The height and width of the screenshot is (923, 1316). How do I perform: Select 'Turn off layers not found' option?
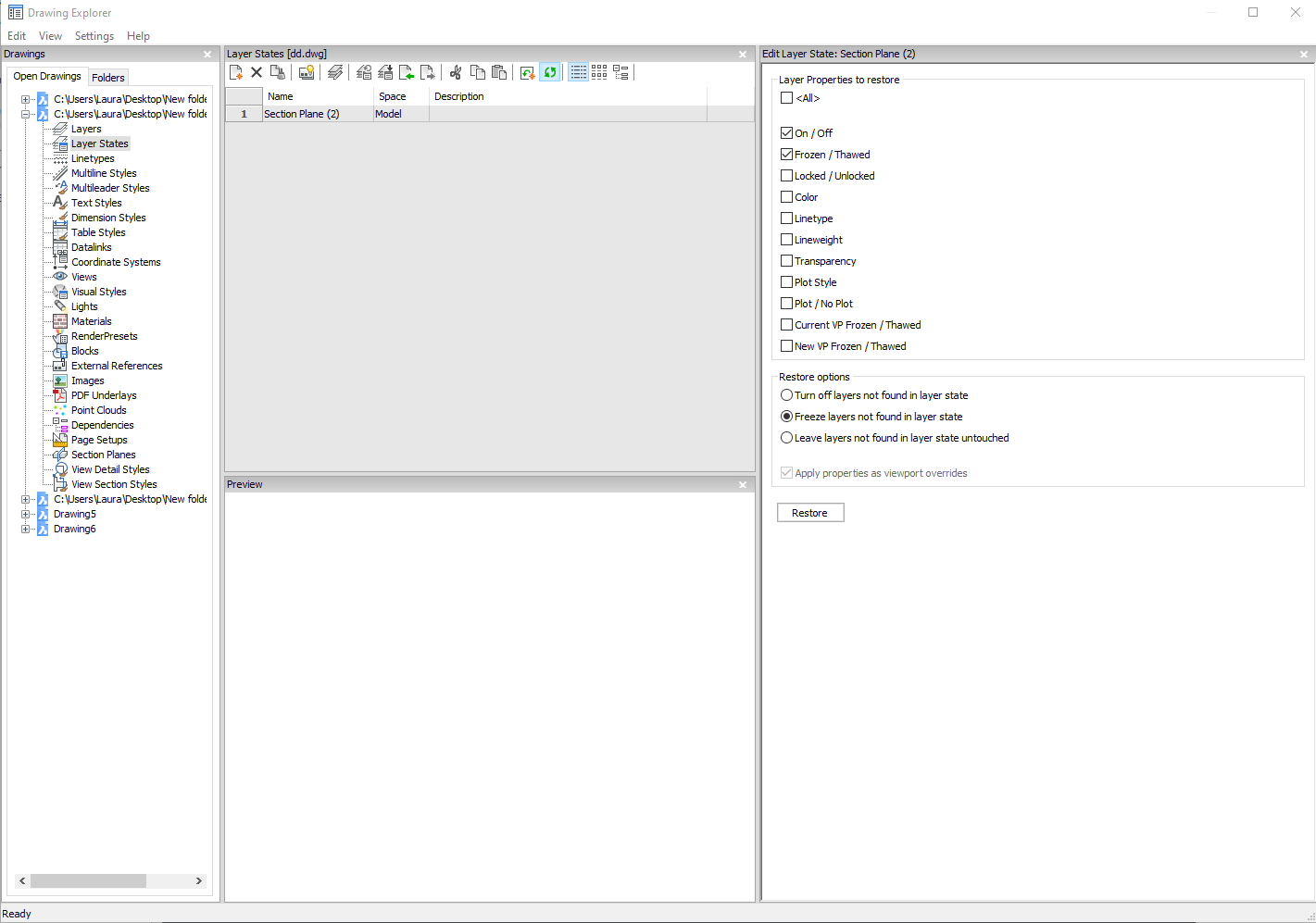[x=786, y=395]
